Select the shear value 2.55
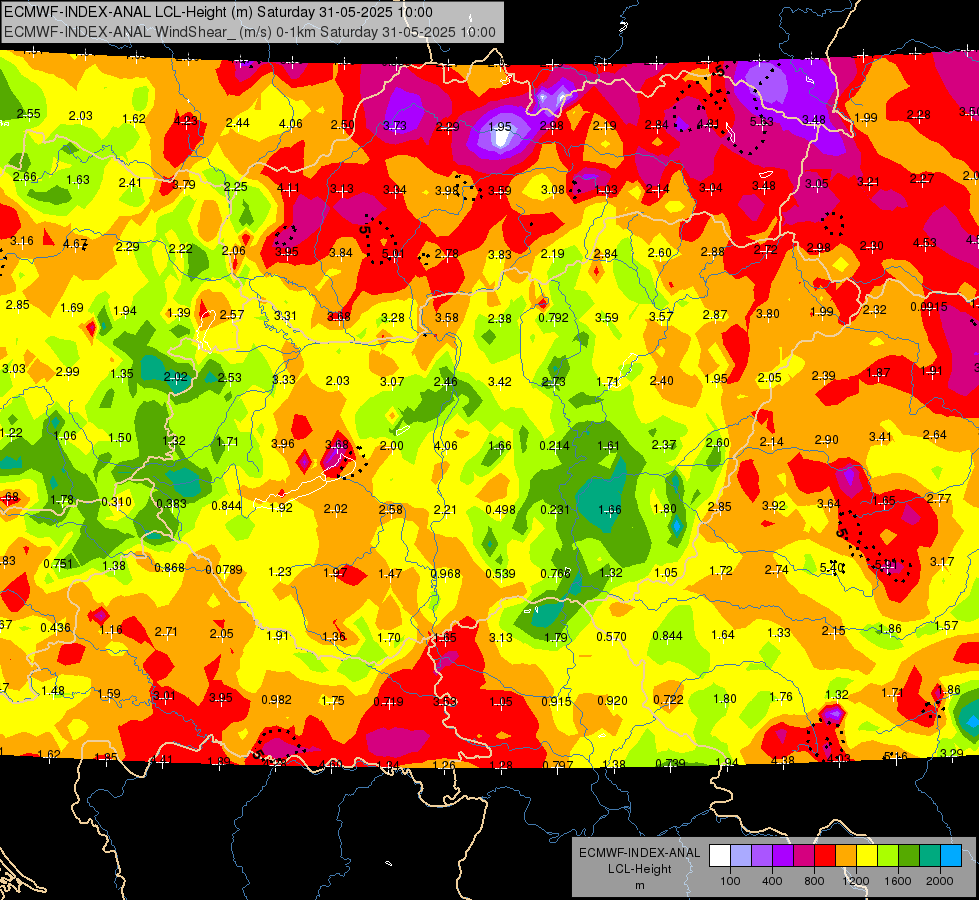The image size is (979, 900). tap(29, 114)
